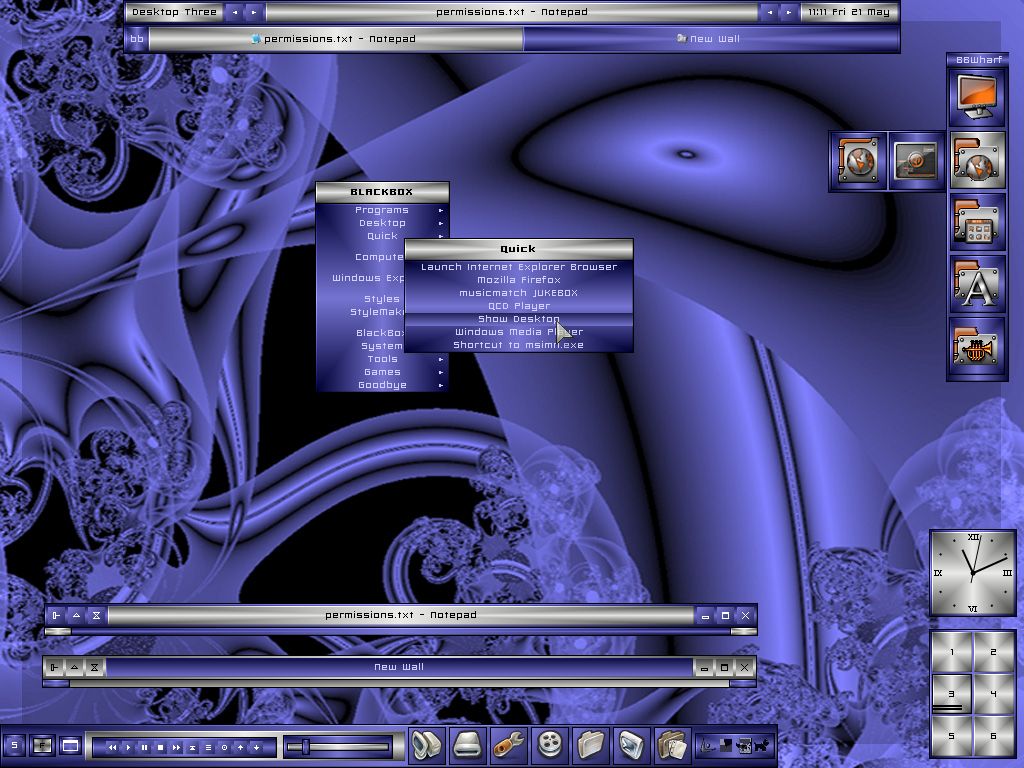
Task: Click the media player thumbnail beside the dock
Action: 915,160
